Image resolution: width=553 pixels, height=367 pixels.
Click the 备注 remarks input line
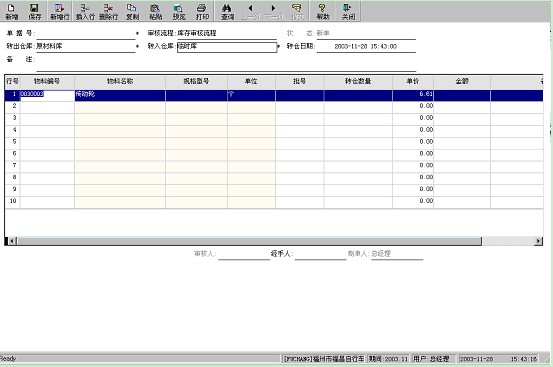226,65
